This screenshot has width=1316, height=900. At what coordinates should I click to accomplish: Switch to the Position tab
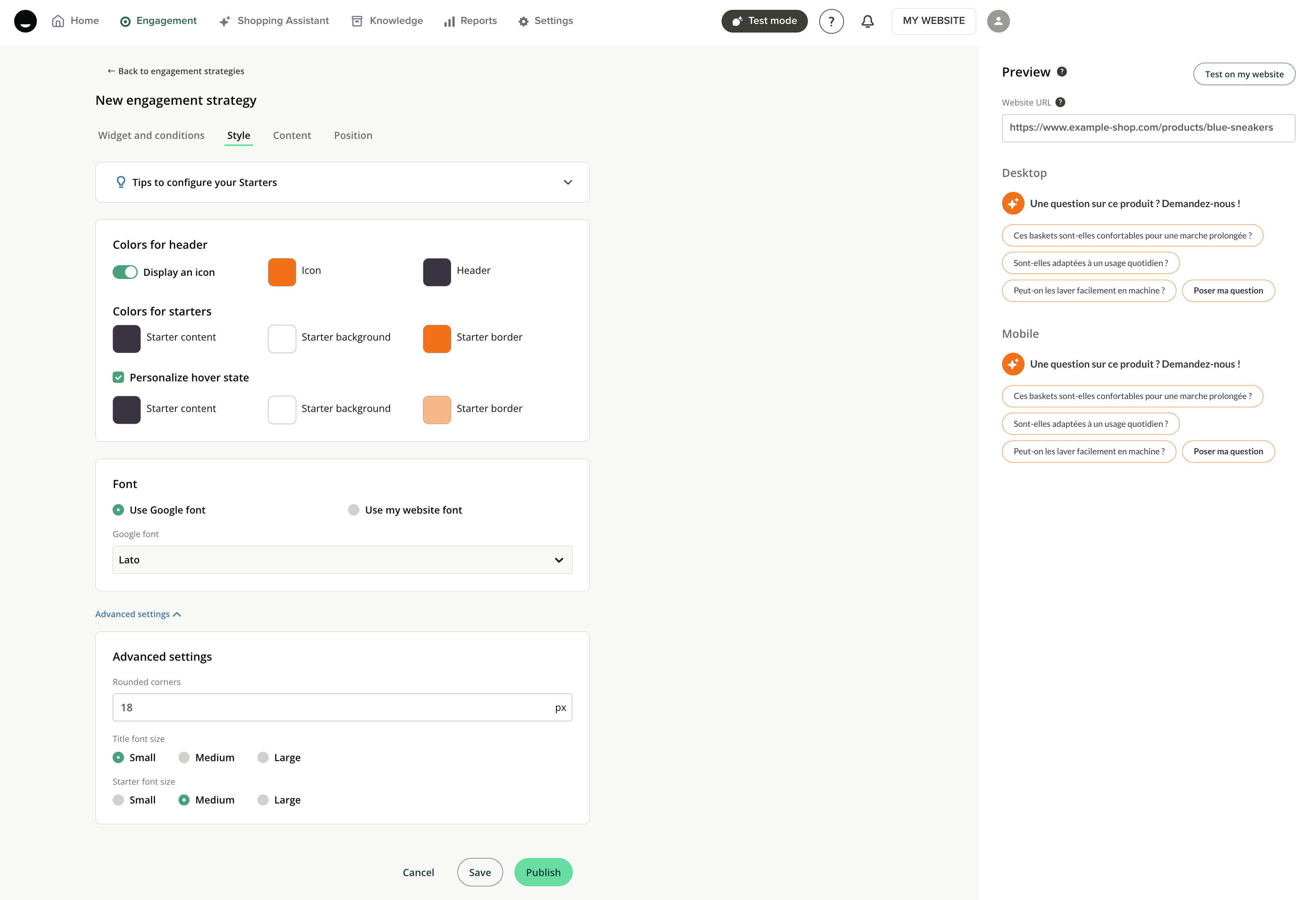coord(353,135)
